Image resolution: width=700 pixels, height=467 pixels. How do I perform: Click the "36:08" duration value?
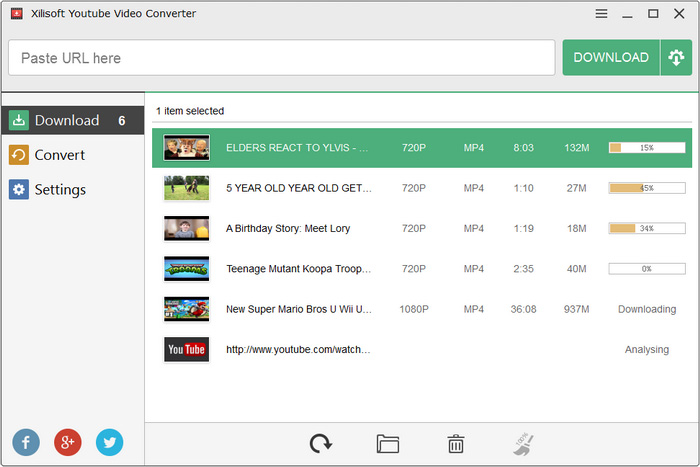tap(523, 309)
